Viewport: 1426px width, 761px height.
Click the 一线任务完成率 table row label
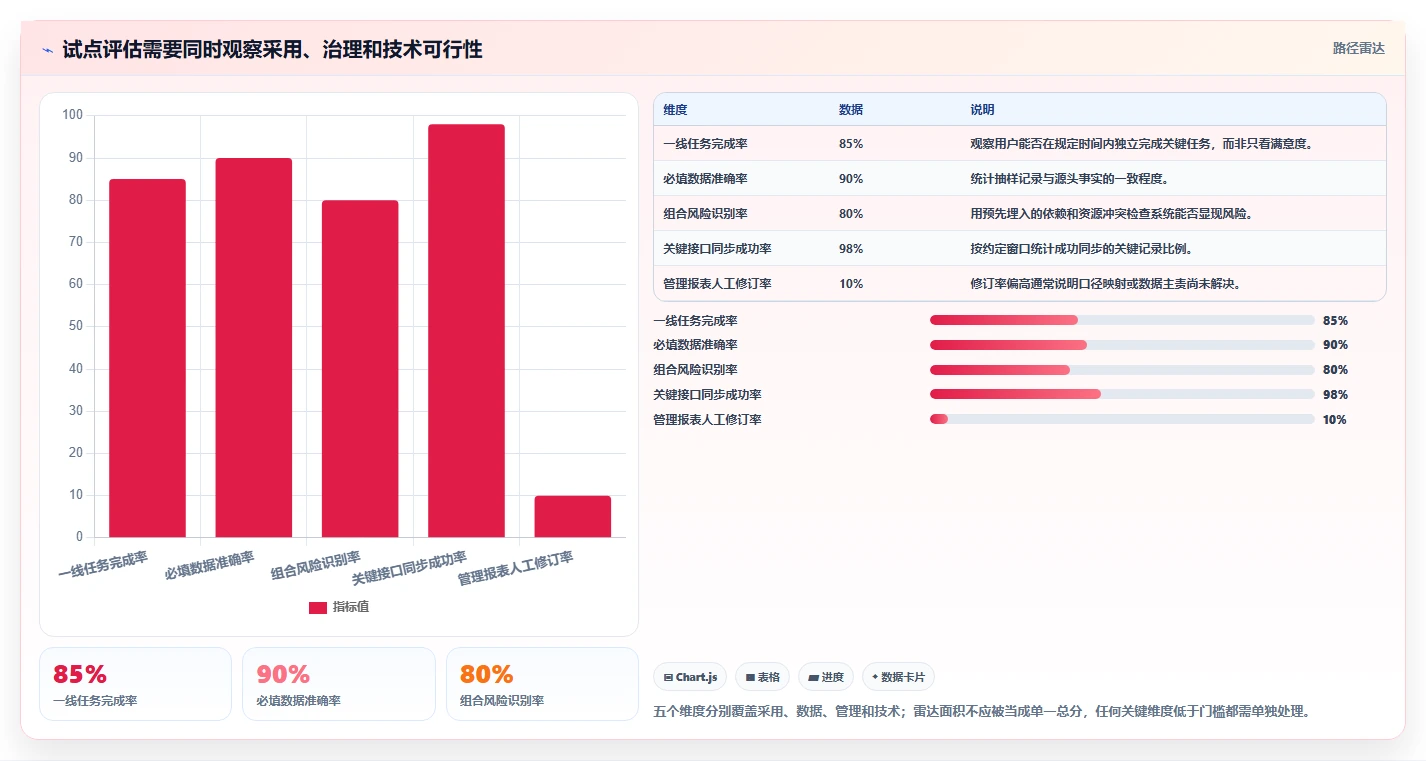(705, 144)
